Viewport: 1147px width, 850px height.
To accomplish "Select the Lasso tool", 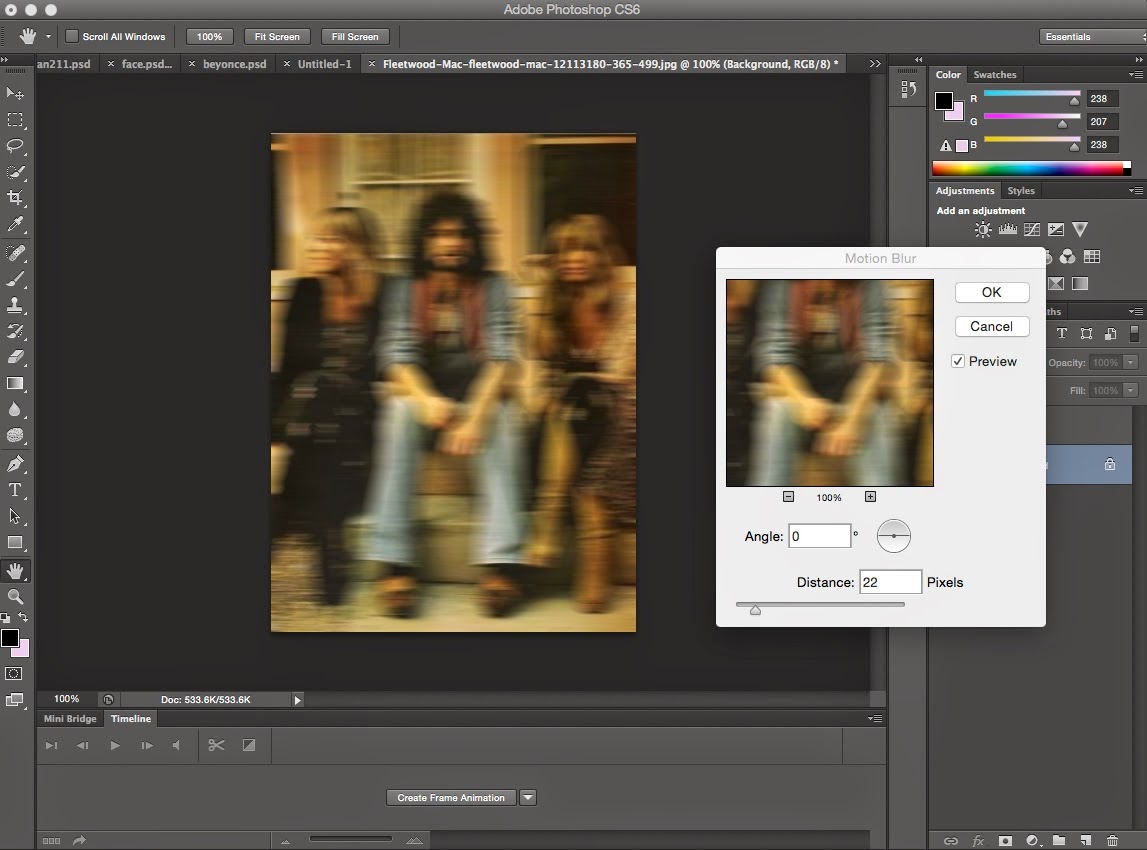I will coord(15,146).
